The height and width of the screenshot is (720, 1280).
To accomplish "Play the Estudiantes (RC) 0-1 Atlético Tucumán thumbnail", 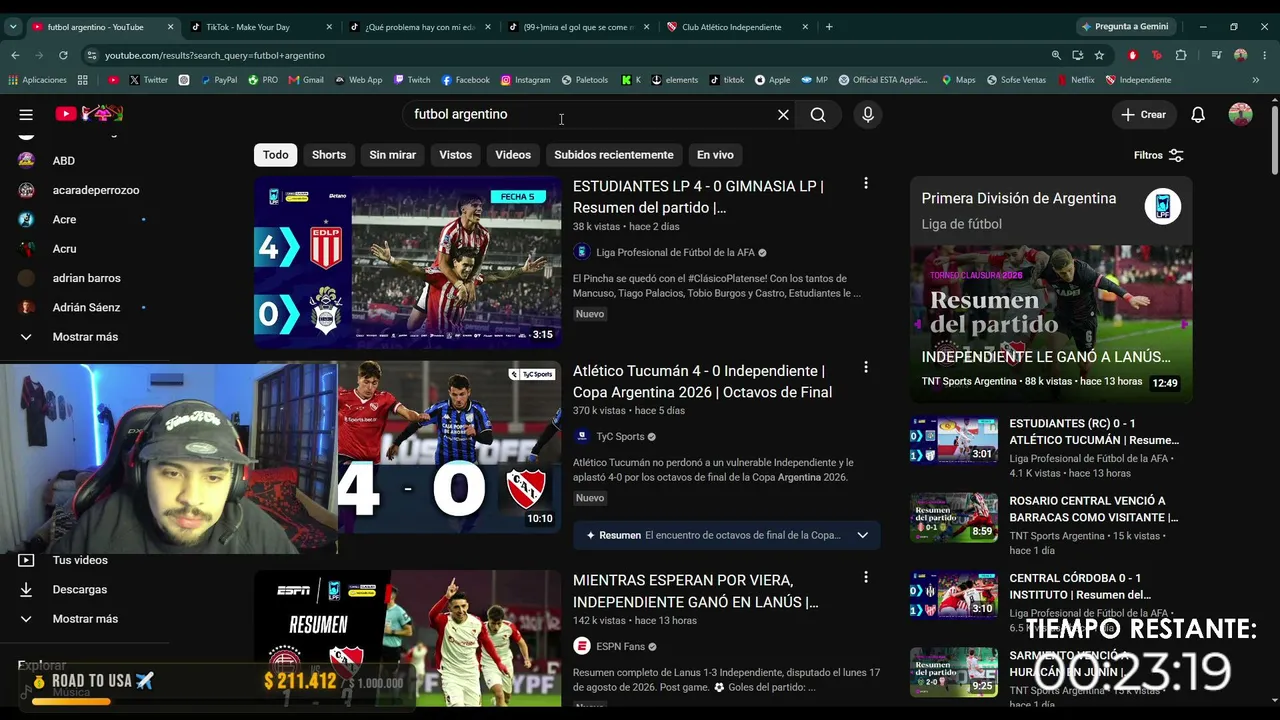I will 954,441.
